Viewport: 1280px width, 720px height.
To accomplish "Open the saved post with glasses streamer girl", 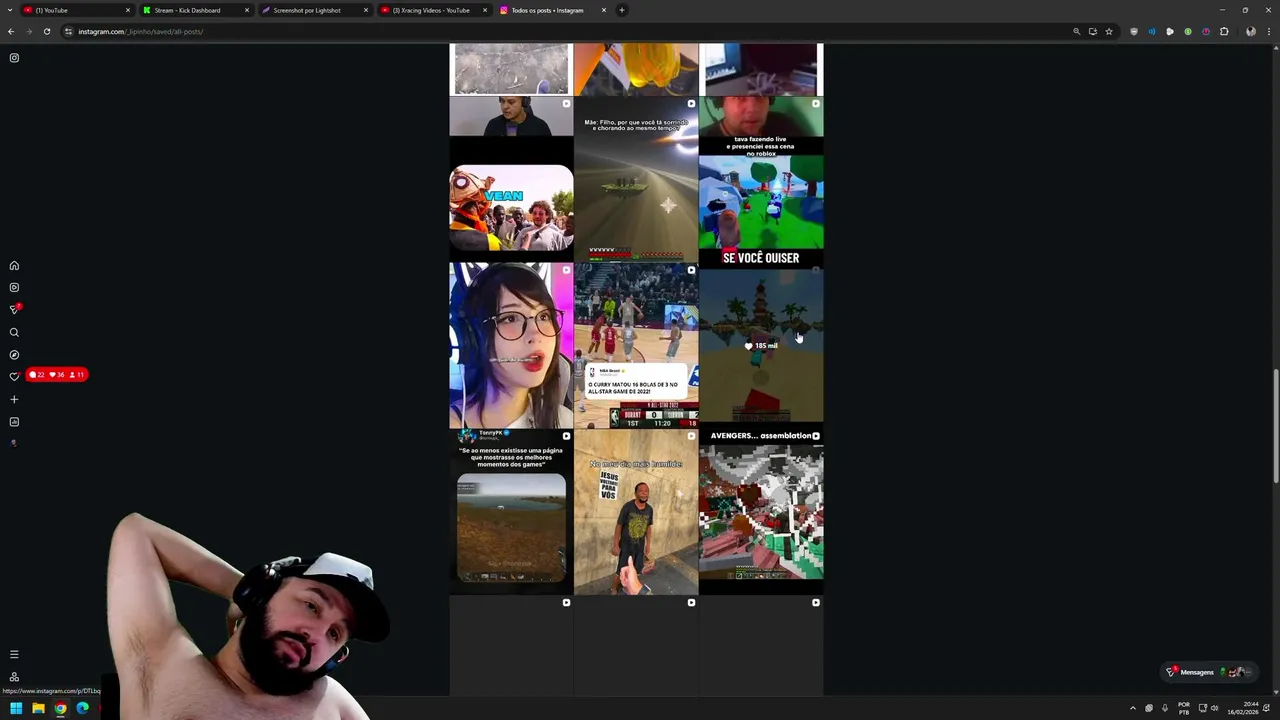I will (x=511, y=345).
